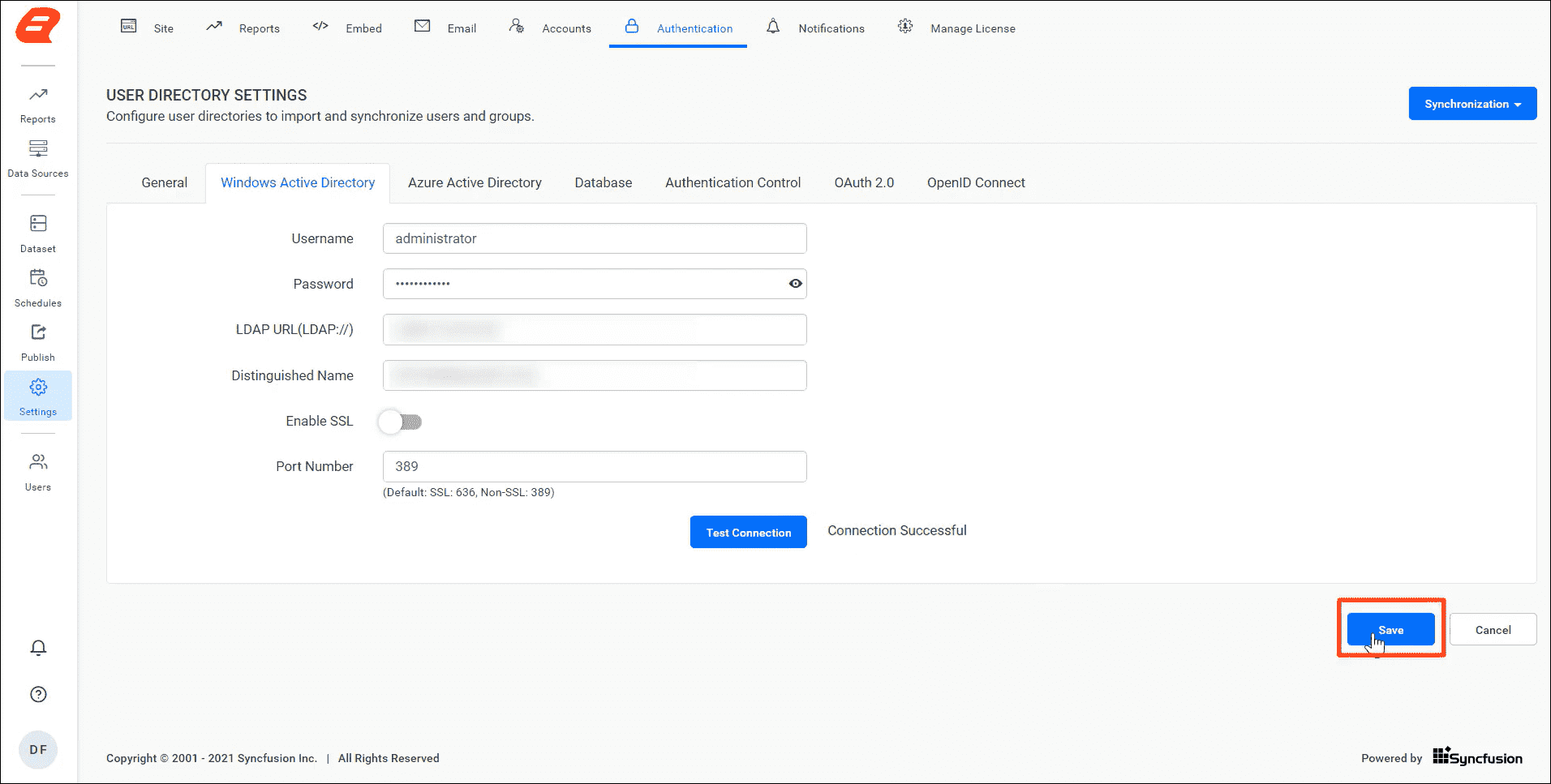Screen dimensions: 1551x784
Task: Open the Accounts top menu item
Action: coord(566,28)
